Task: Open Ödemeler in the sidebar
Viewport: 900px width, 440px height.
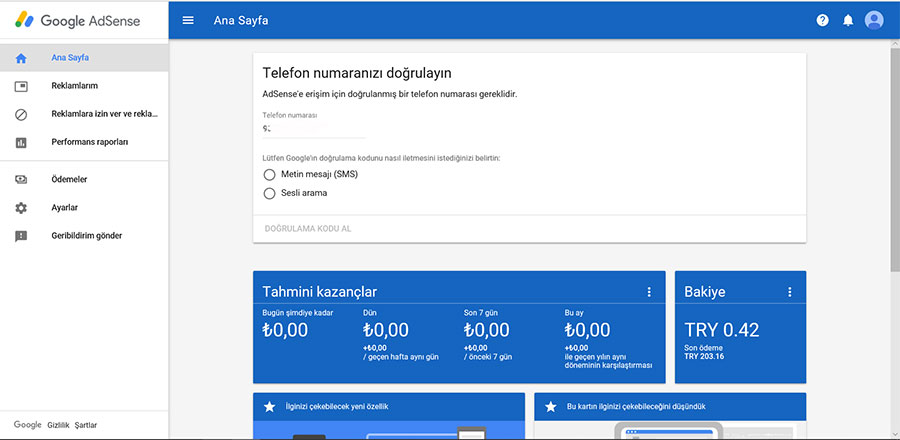Action: pyautogui.click(x=84, y=180)
